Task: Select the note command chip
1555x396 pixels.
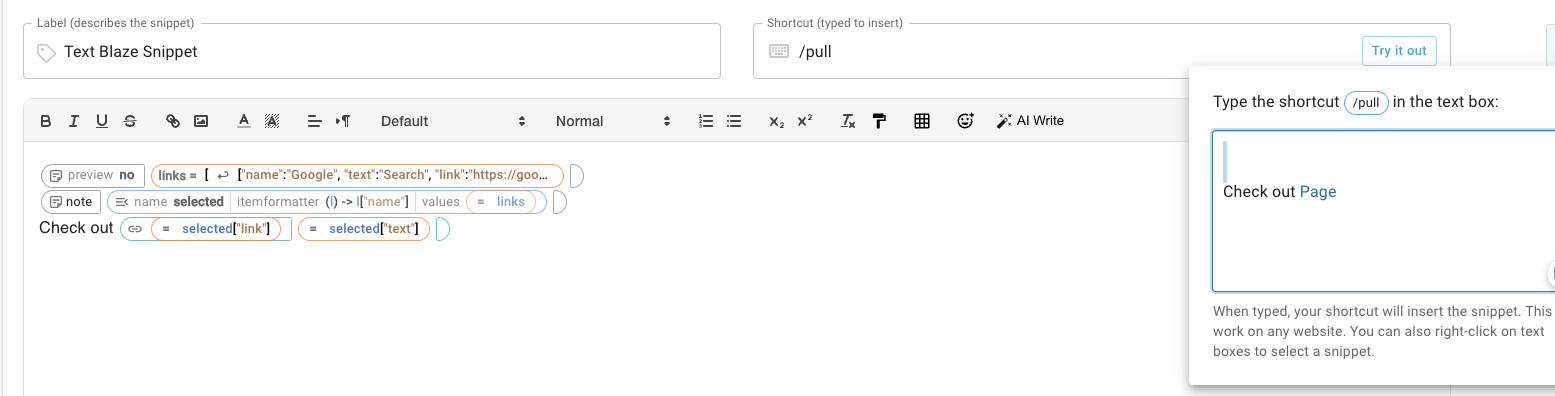Action: click(x=70, y=202)
